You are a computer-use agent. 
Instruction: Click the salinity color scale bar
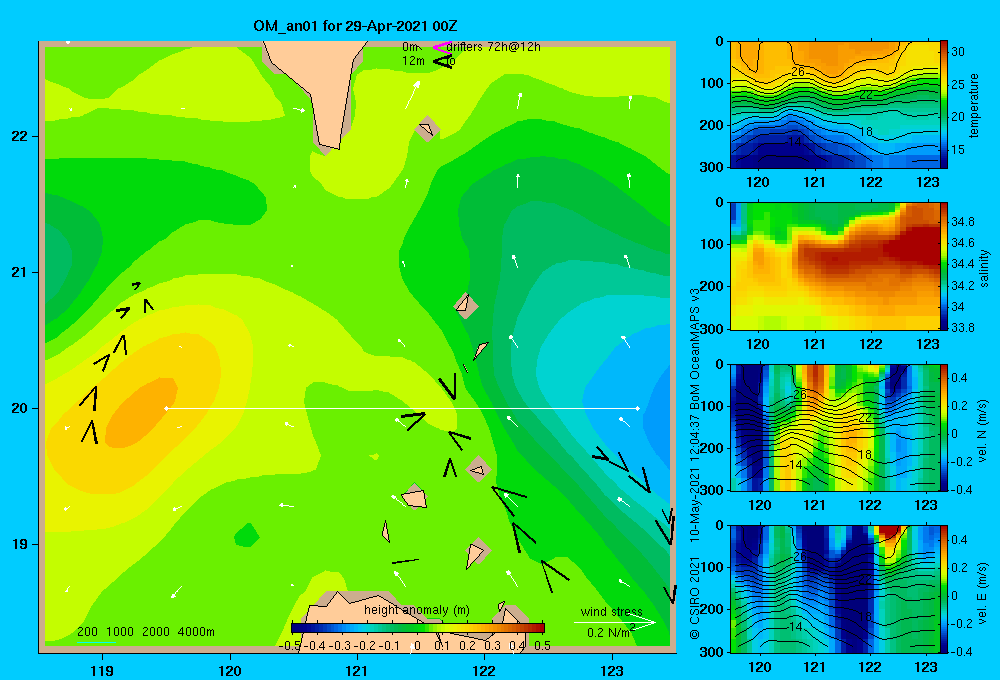(944, 266)
